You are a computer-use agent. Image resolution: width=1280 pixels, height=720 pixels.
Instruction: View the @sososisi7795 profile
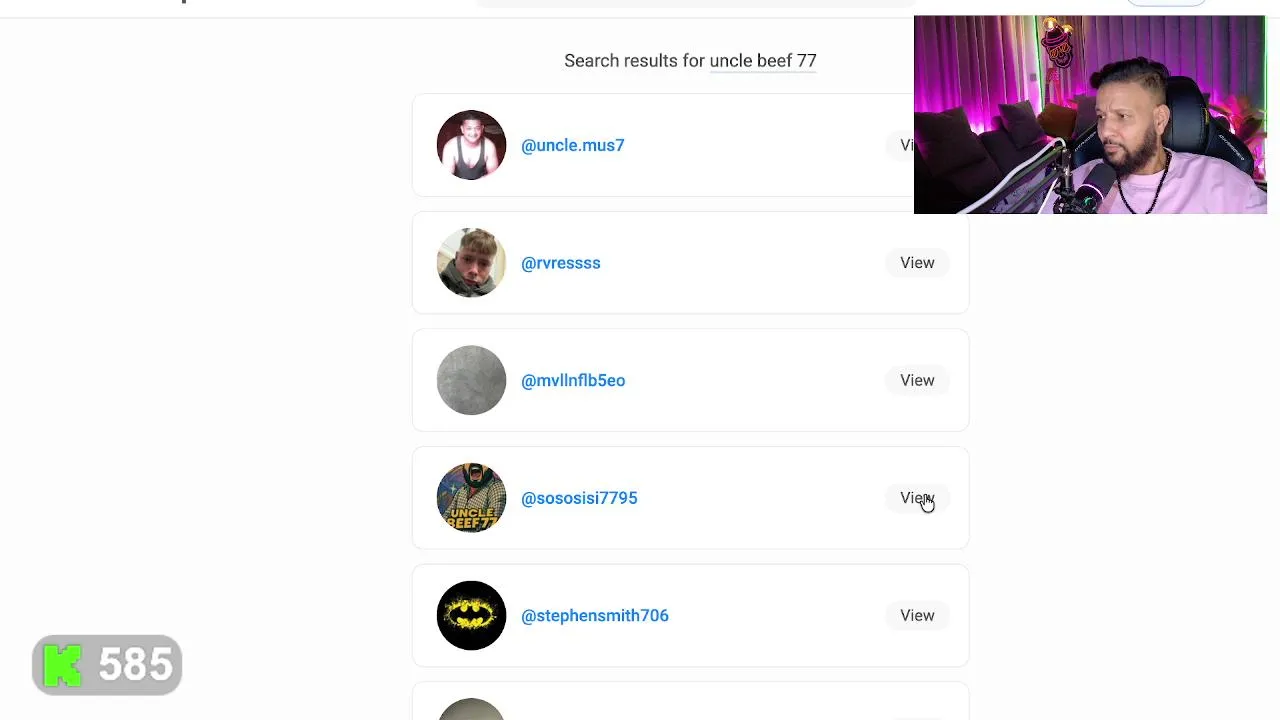[x=917, y=498]
